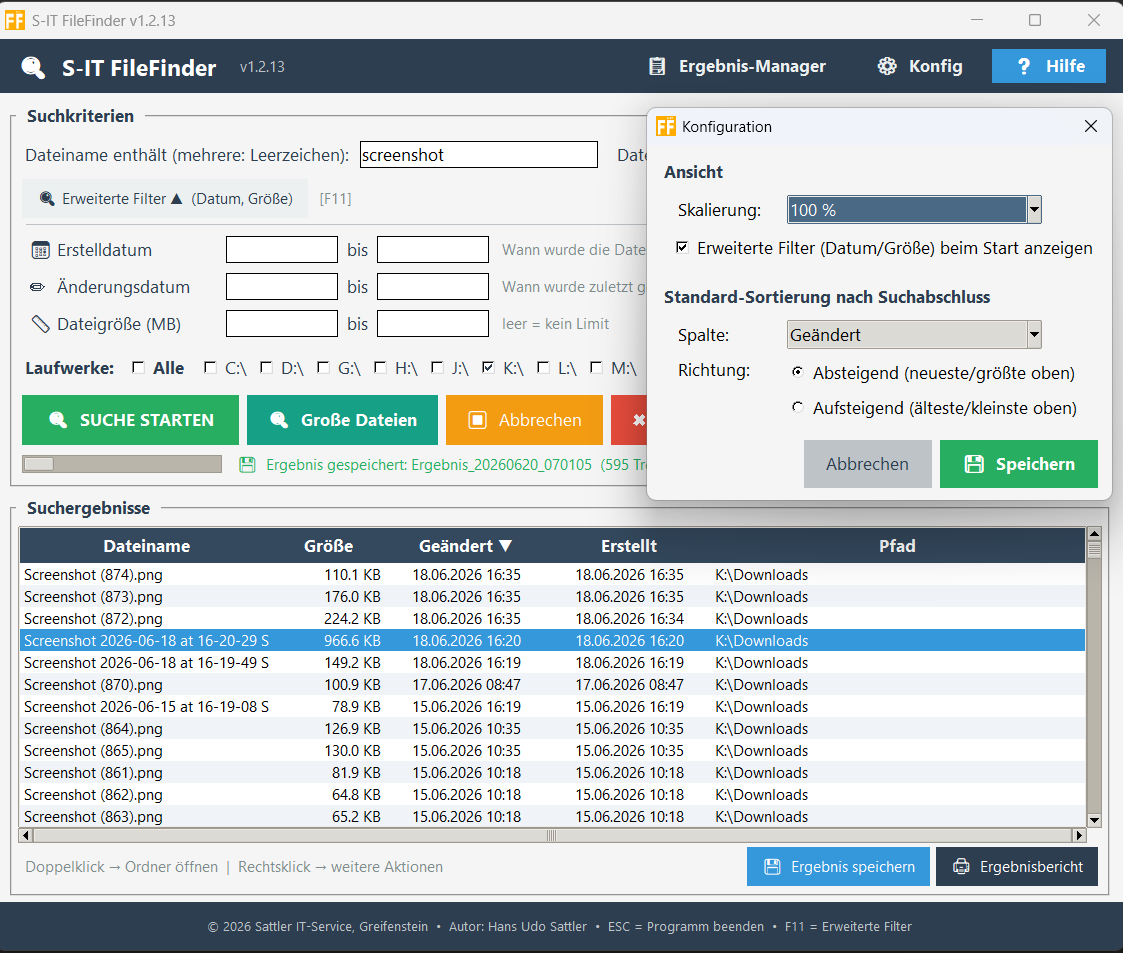Click the Erstelldatum calendar icon
This screenshot has height=953, width=1123.
[40, 250]
